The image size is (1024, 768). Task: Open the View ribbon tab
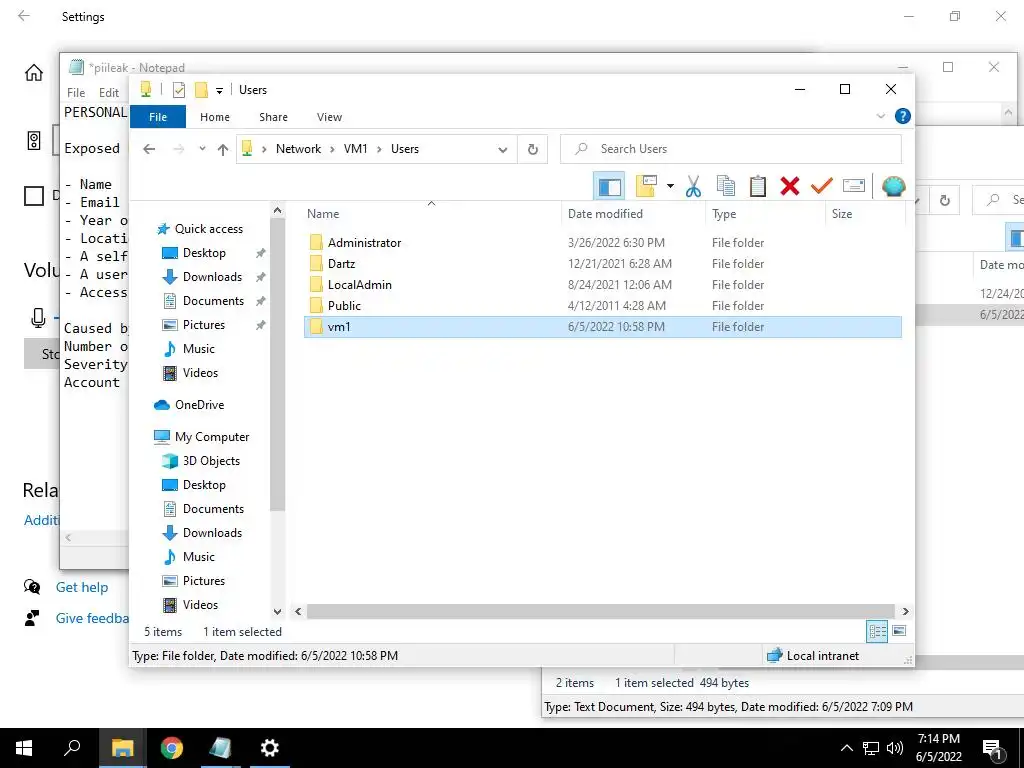click(x=329, y=117)
